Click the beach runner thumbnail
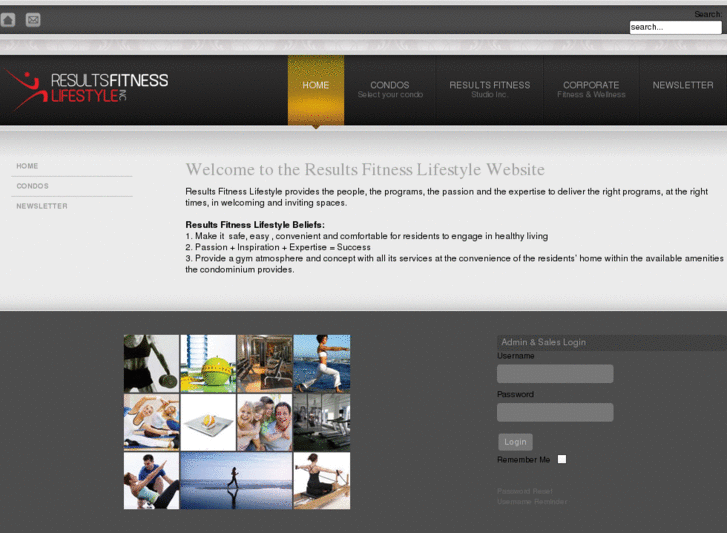The height and width of the screenshot is (545, 727). (236, 481)
